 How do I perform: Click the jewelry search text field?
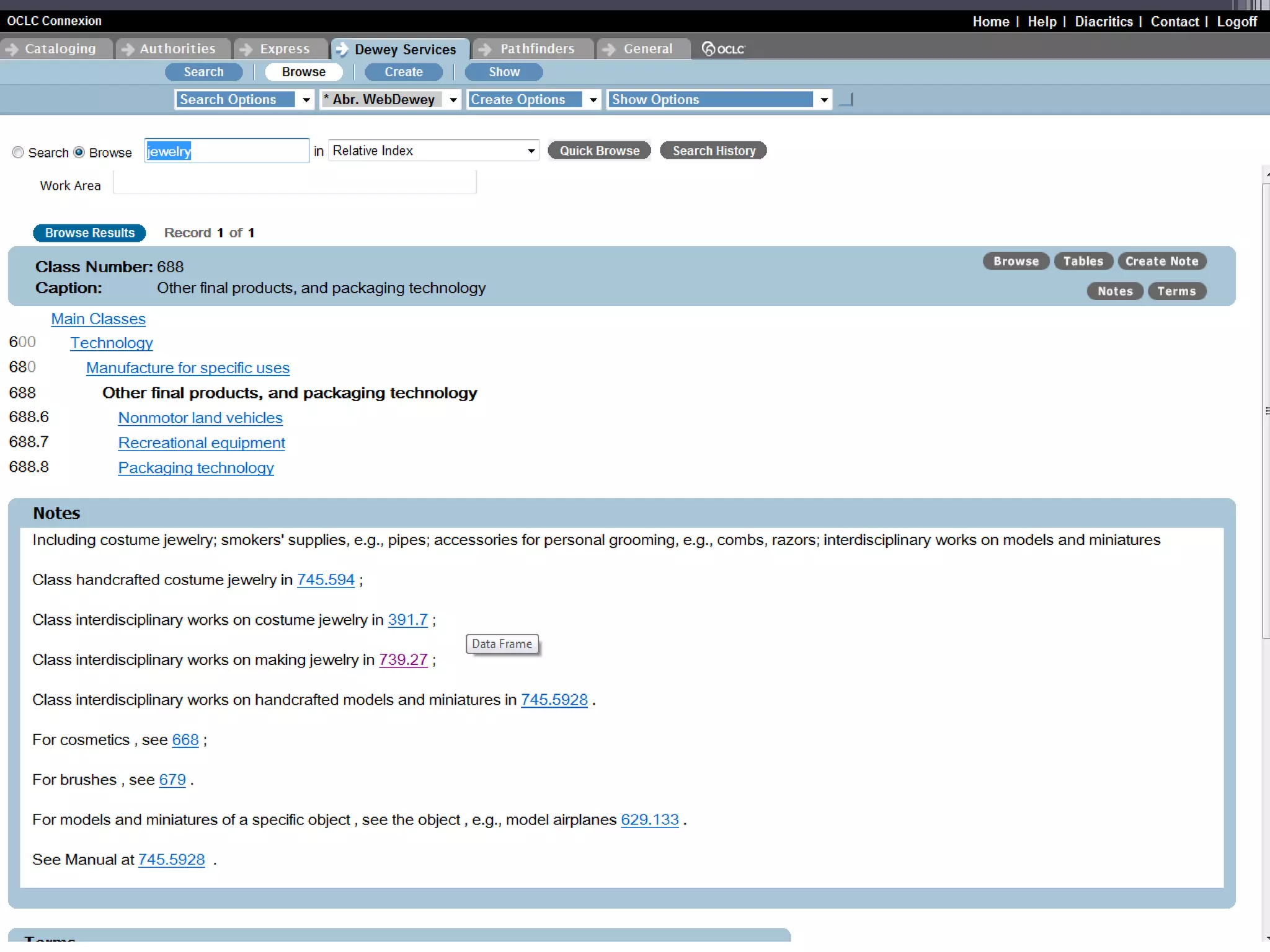tap(227, 151)
